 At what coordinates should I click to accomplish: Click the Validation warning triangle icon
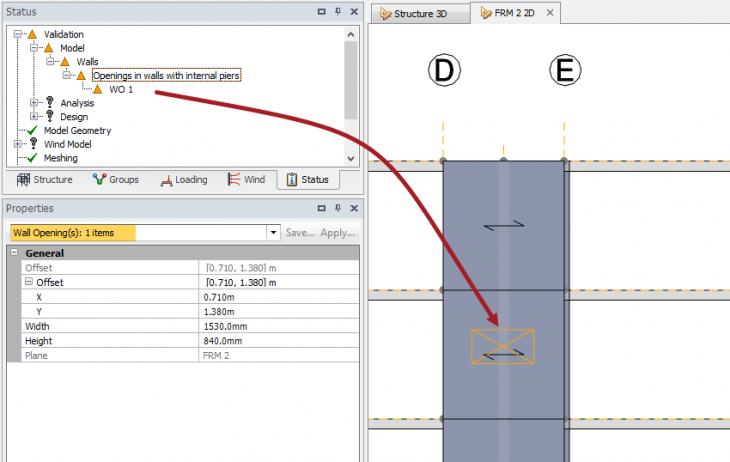tap(32, 34)
